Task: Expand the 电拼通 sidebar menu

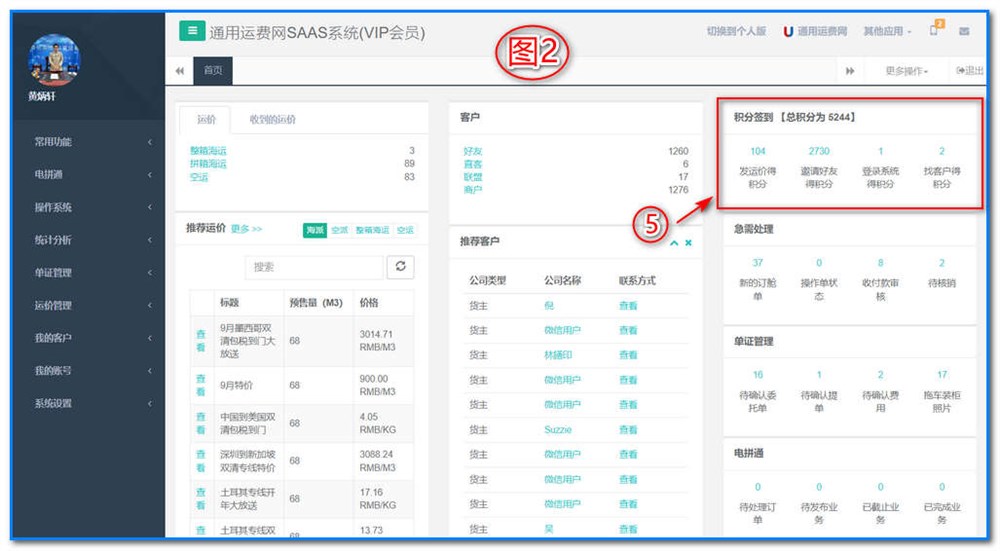Action: click(x=88, y=174)
